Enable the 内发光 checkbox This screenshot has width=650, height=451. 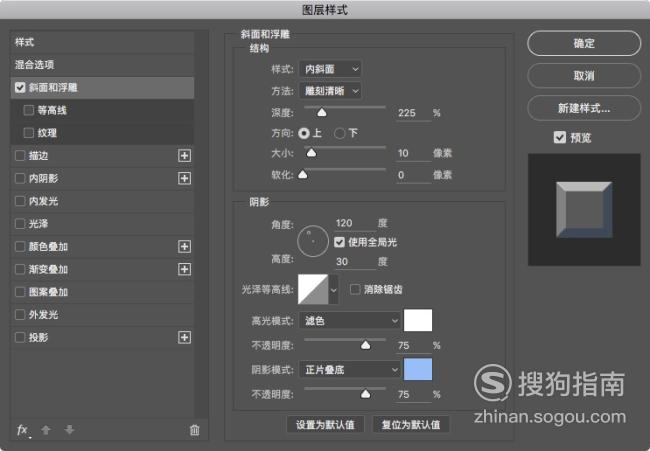click(x=20, y=201)
